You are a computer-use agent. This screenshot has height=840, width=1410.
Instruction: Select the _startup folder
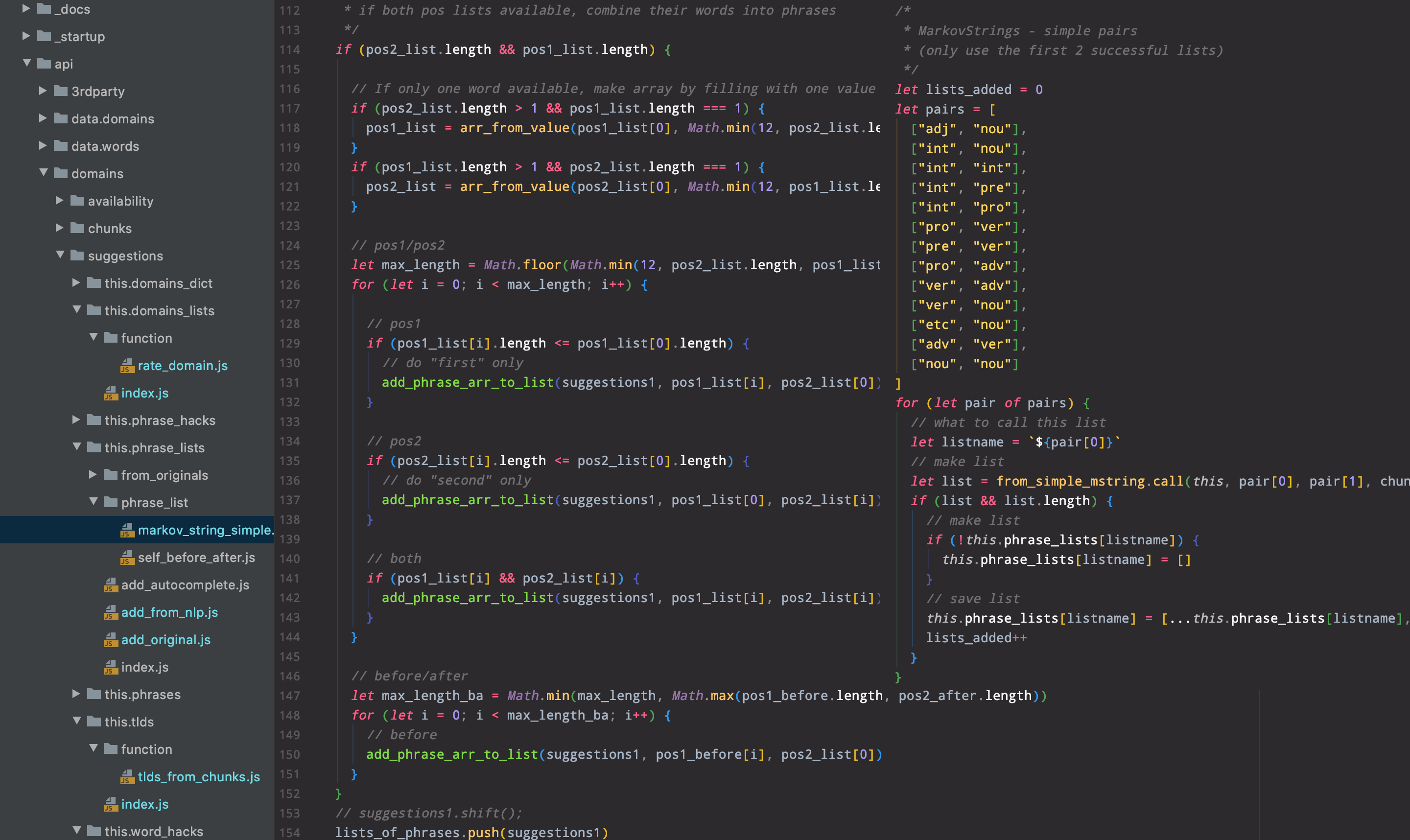79,36
